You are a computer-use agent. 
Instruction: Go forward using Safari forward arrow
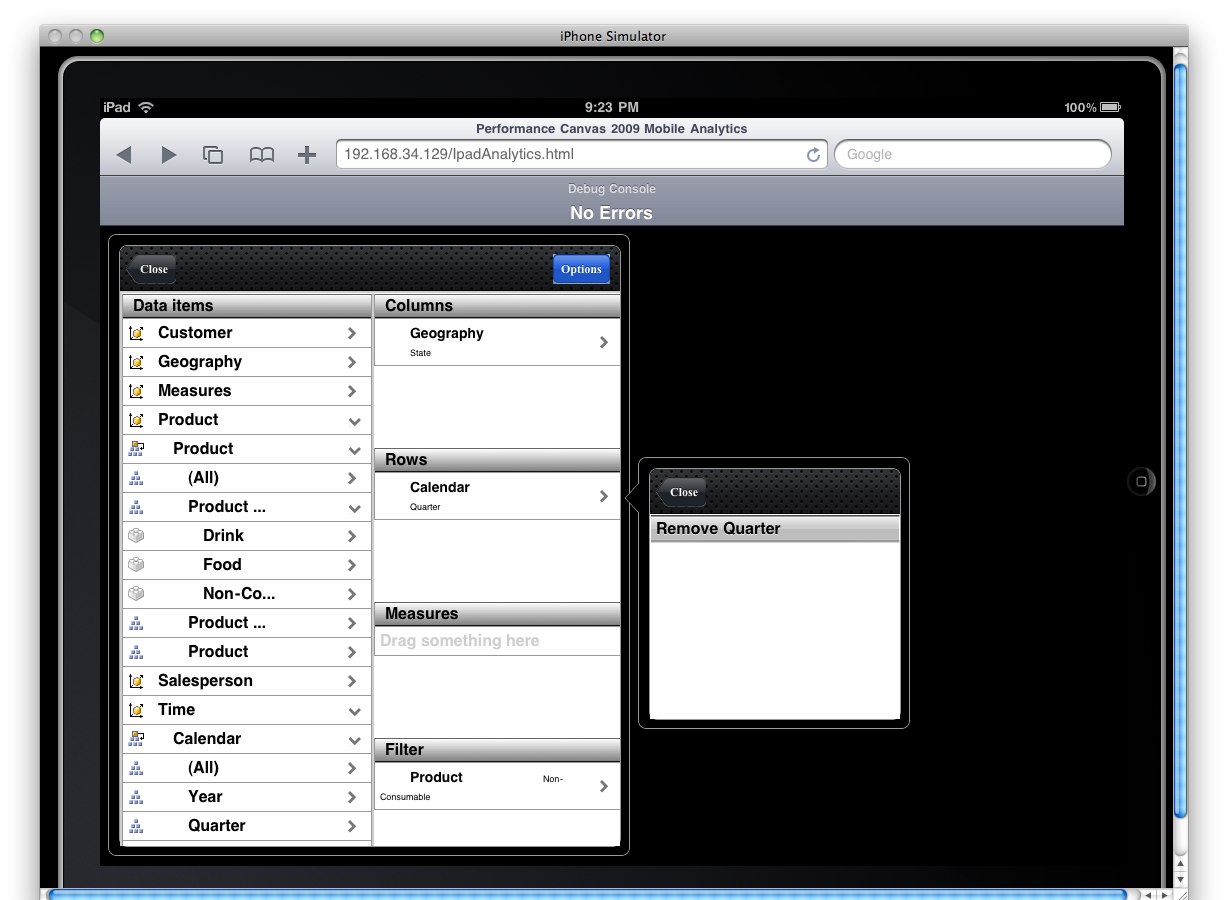click(169, 155)
